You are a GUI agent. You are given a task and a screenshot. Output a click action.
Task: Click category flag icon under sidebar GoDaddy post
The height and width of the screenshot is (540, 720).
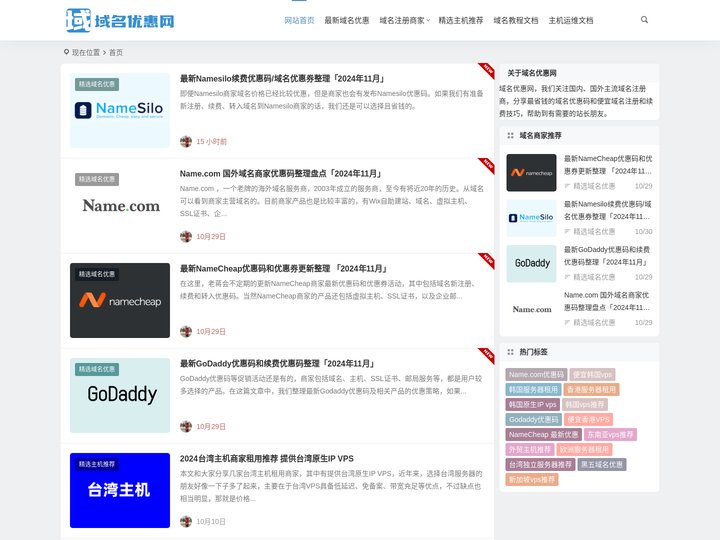pos(567,277)
